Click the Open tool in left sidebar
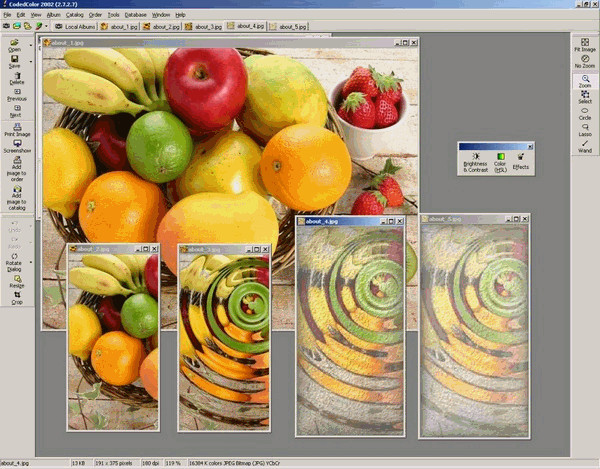Viewport: 600px width, 469px height. coord(14,45)
